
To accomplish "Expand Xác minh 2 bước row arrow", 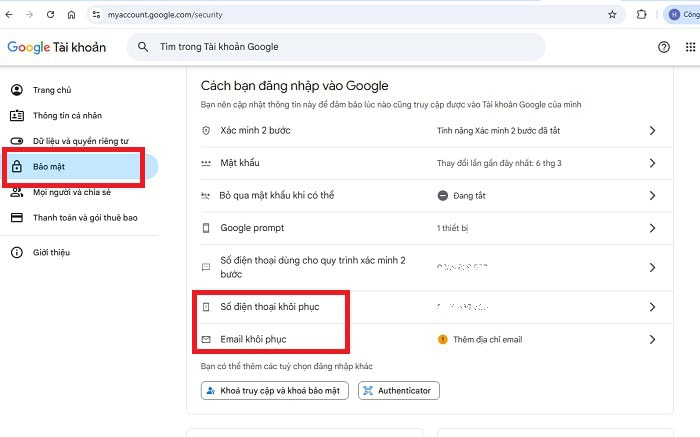I will (652, 131).
